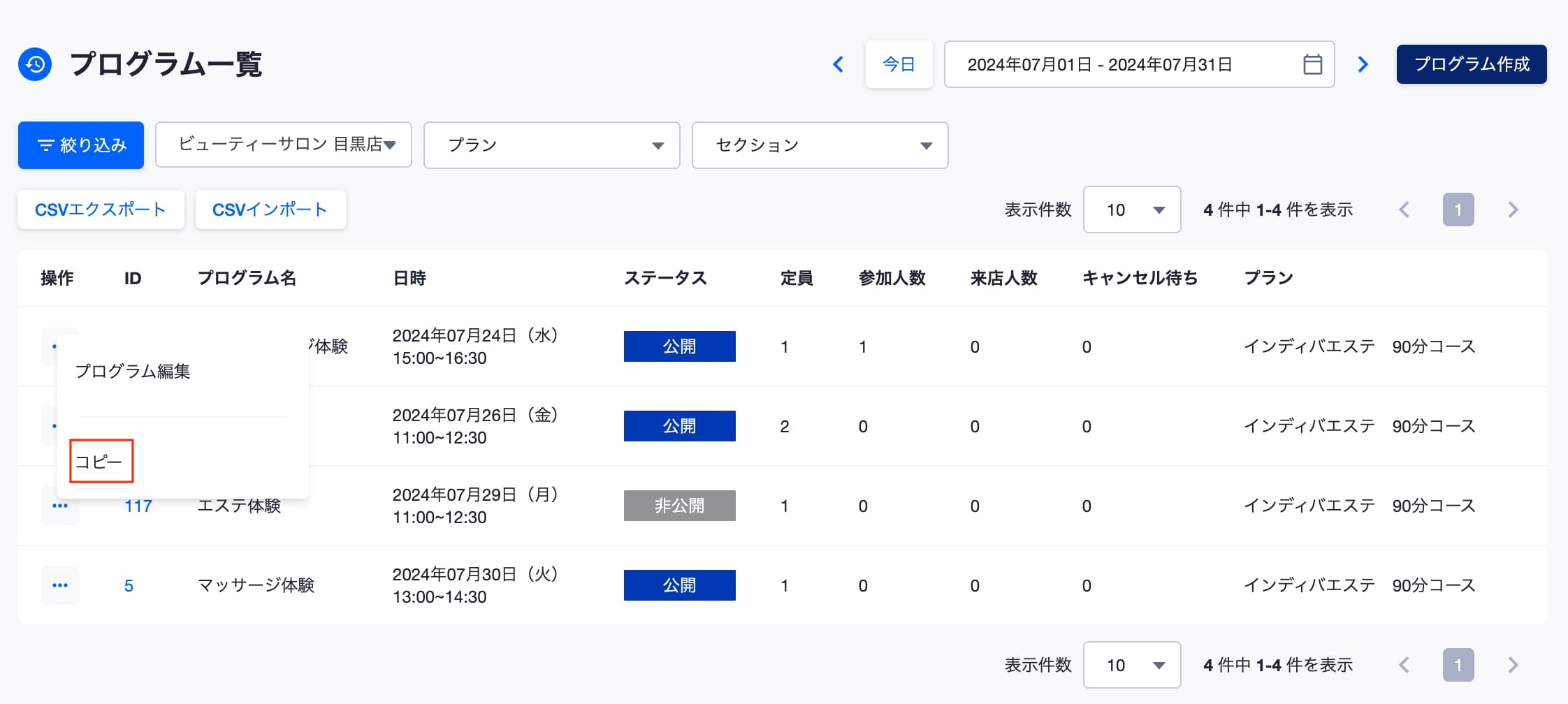Image resolution: width=1568 pixels, height=704 pixels.
Task: Select プログラム編集 from the context menu
Action: point(133,372)
